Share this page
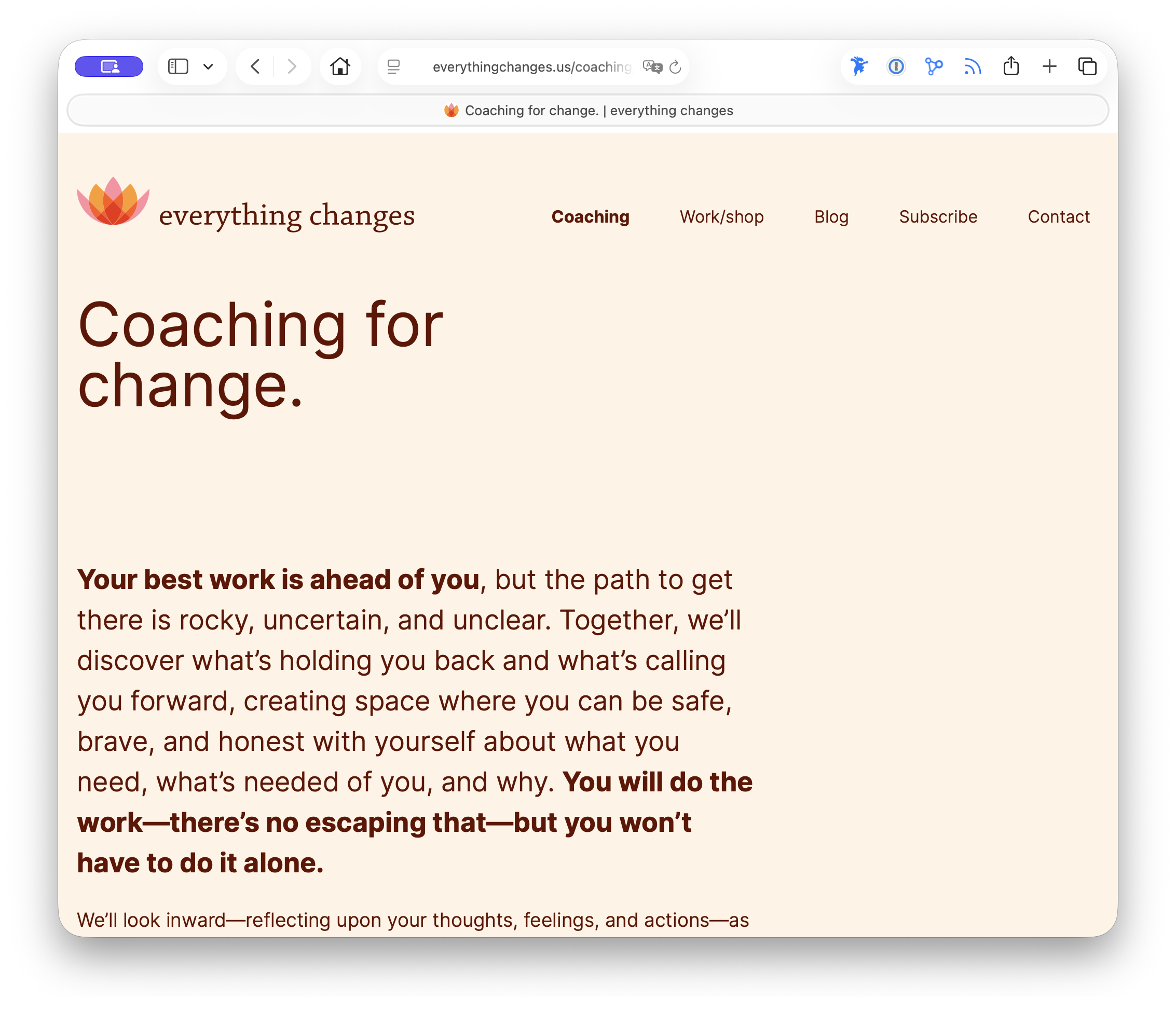This screenshot has height=1014, width=1176. point(1011,66)
